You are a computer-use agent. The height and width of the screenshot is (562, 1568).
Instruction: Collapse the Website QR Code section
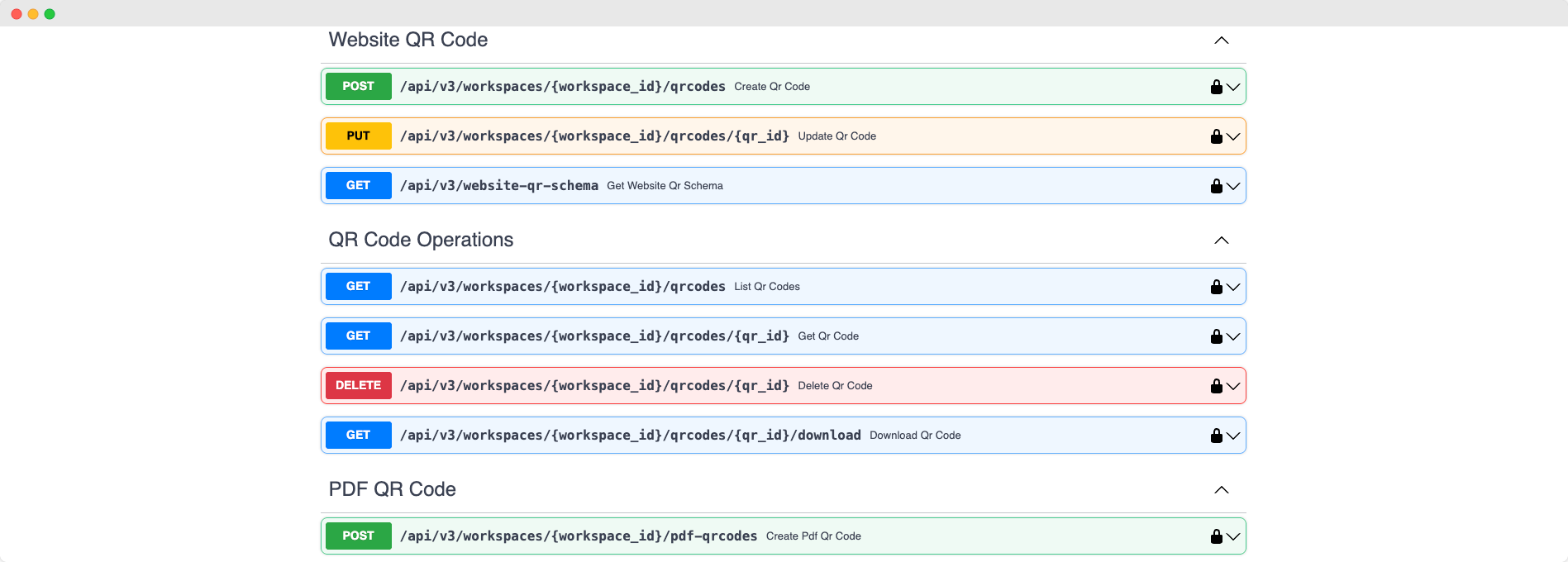(1221, 40)
